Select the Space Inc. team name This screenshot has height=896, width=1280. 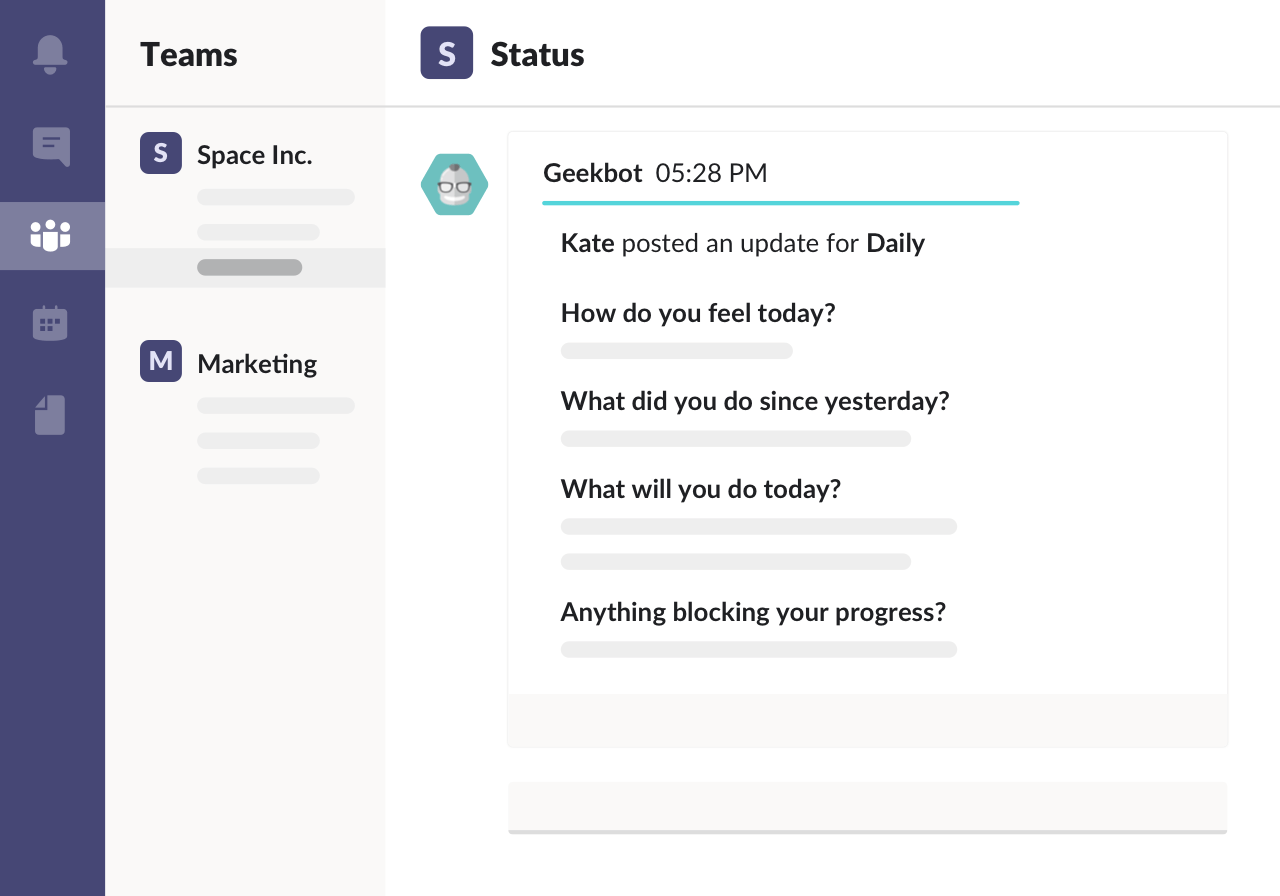click(x=255, y=155)
